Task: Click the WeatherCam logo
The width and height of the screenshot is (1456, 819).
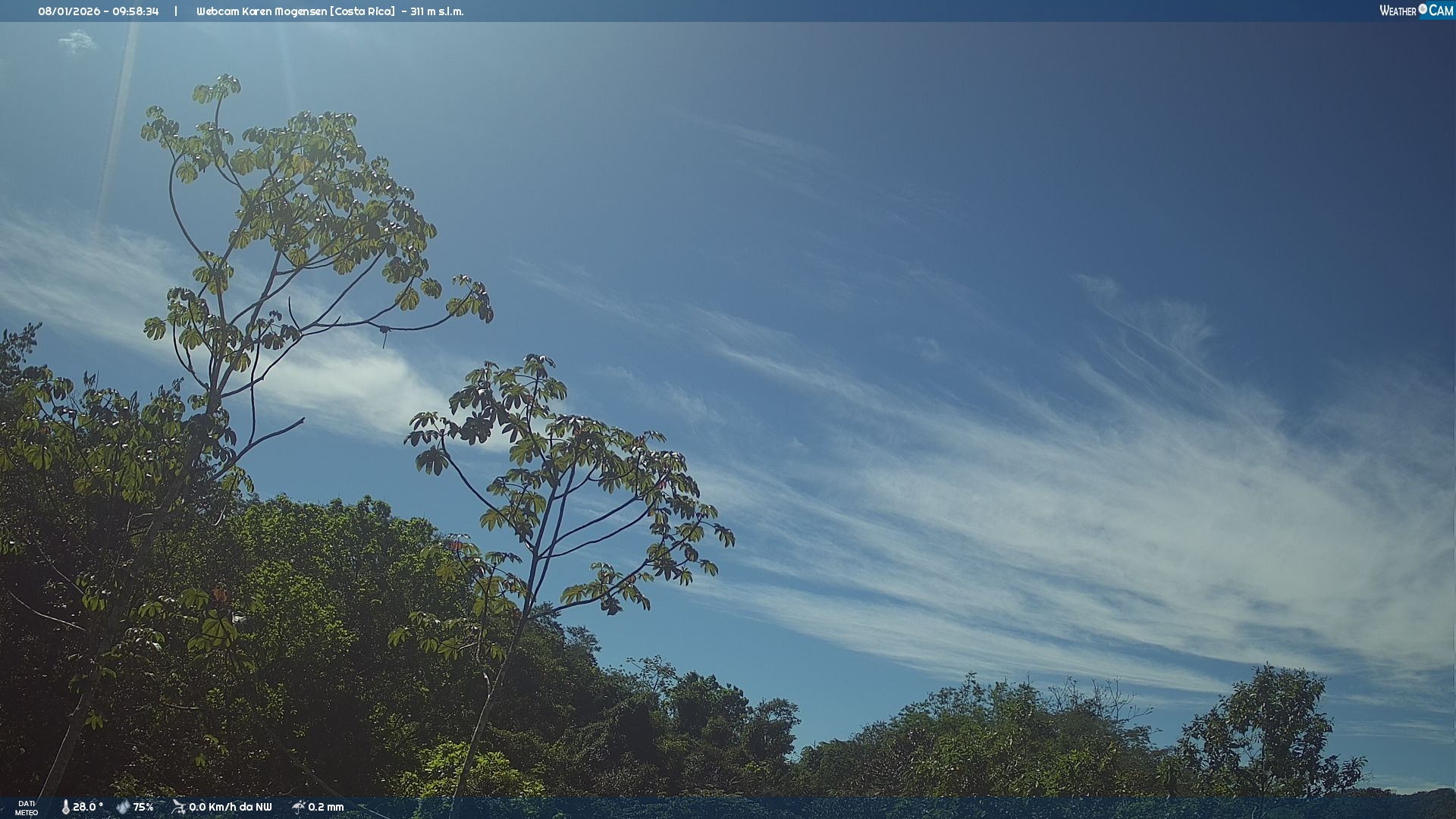Action: 1416,11
